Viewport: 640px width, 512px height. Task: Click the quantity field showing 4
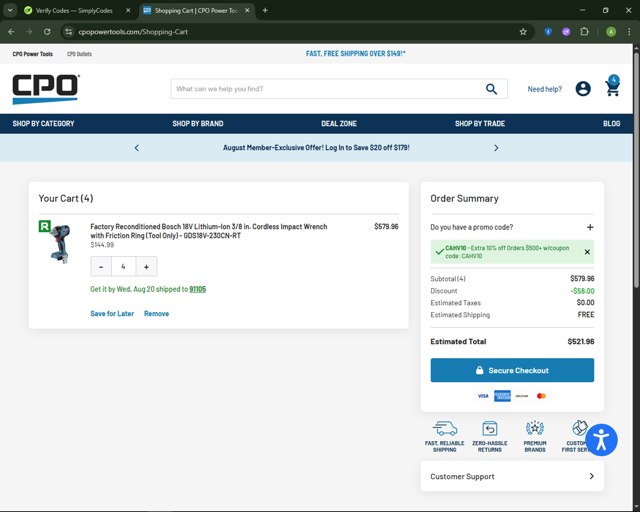pos(123,267)
